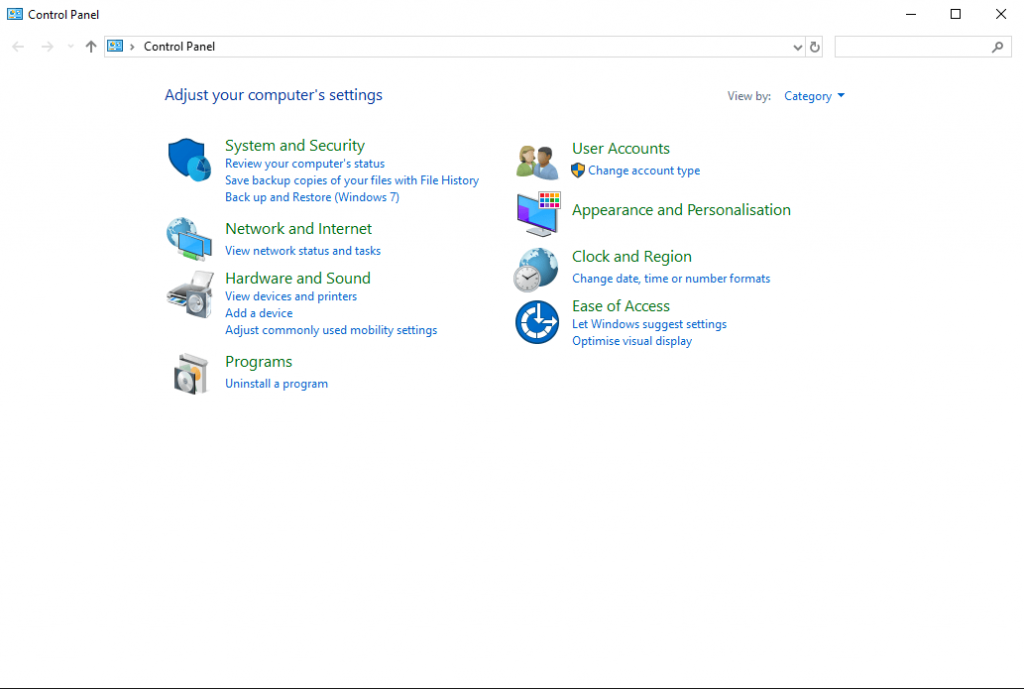The image size is (1024, 689).
Task: Open the User Accounts people icon
Action: pos(537,162)
